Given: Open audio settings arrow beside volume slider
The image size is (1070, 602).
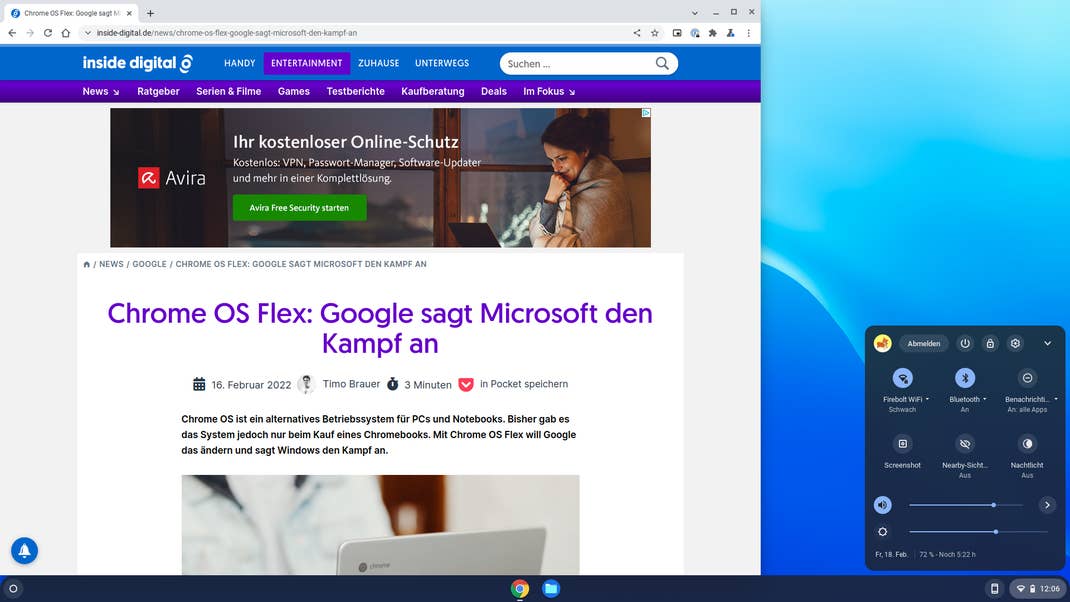Looking at the screenshot, I should [1047, 505].
